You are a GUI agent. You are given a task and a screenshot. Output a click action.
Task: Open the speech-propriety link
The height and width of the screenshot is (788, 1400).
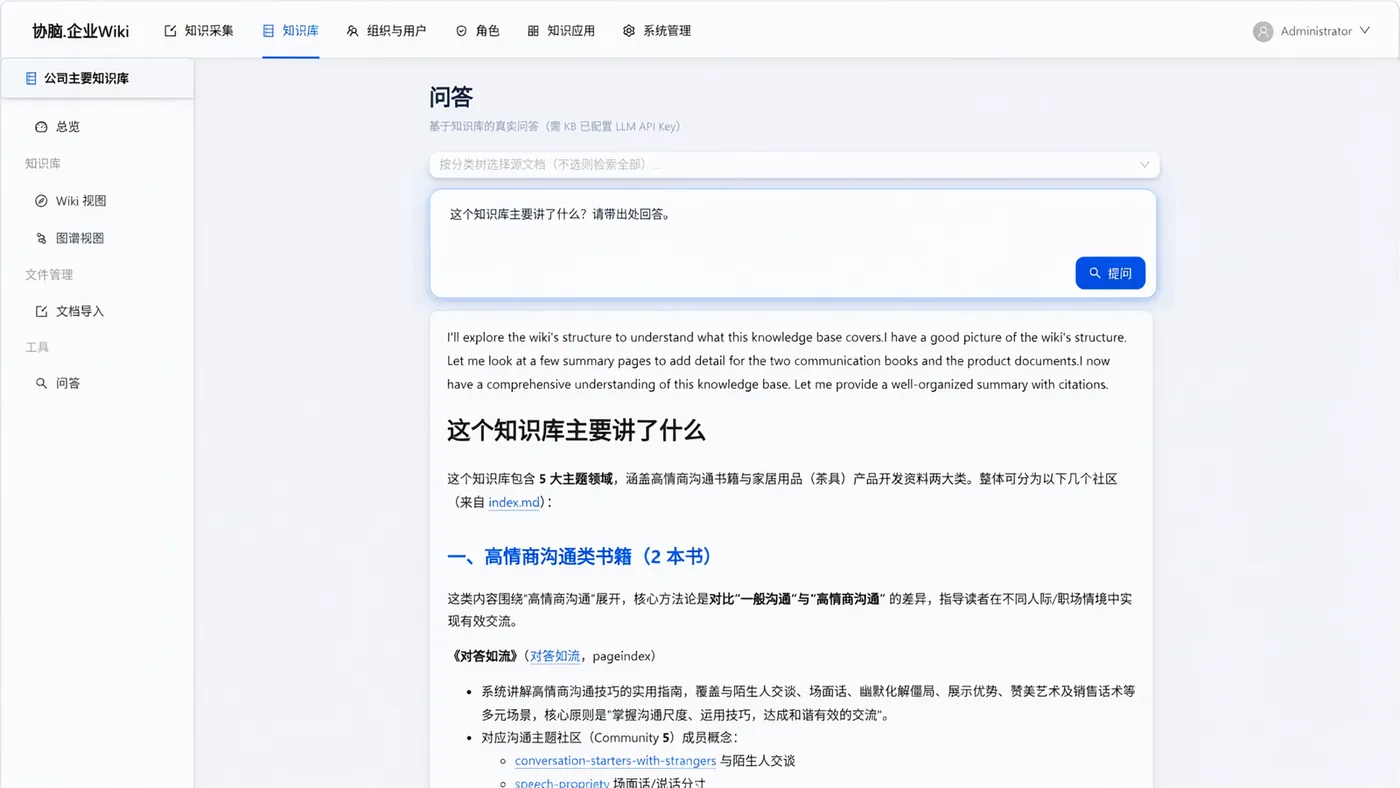(x=562, y=783)
